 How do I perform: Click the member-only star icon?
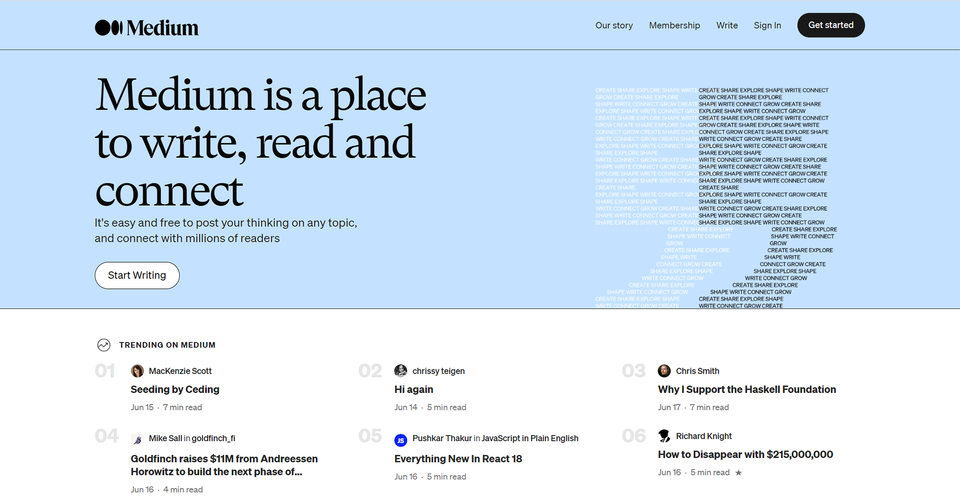coord(738,473)
